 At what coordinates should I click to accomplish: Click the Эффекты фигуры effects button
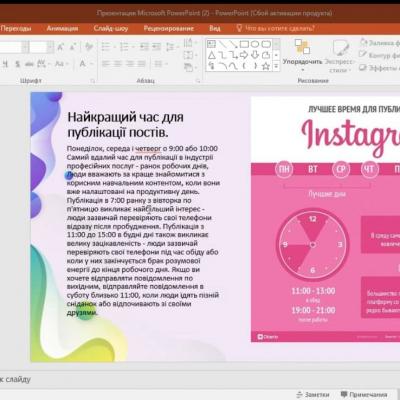379,68
